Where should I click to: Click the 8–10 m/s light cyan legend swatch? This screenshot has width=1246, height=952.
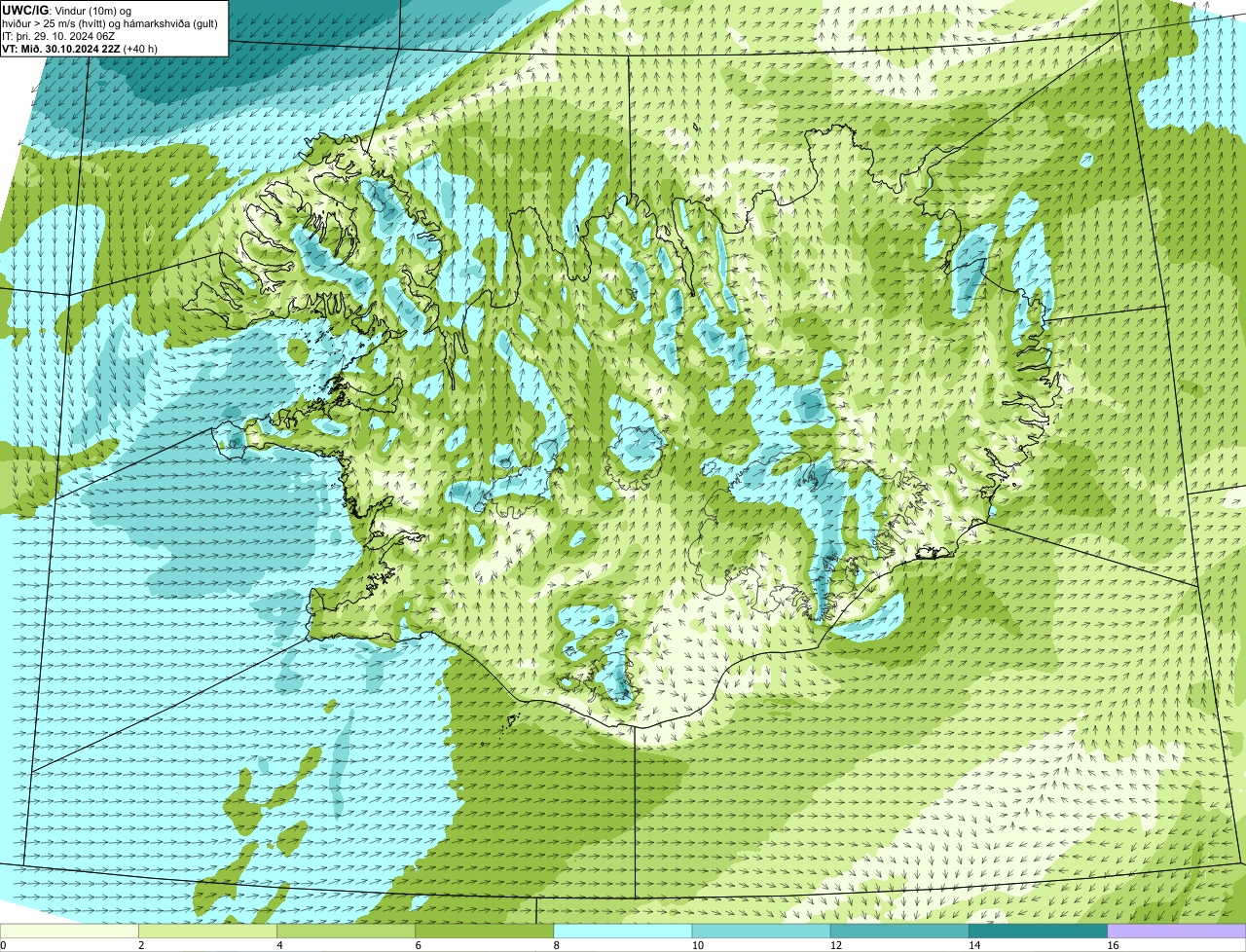click(623, 932)
